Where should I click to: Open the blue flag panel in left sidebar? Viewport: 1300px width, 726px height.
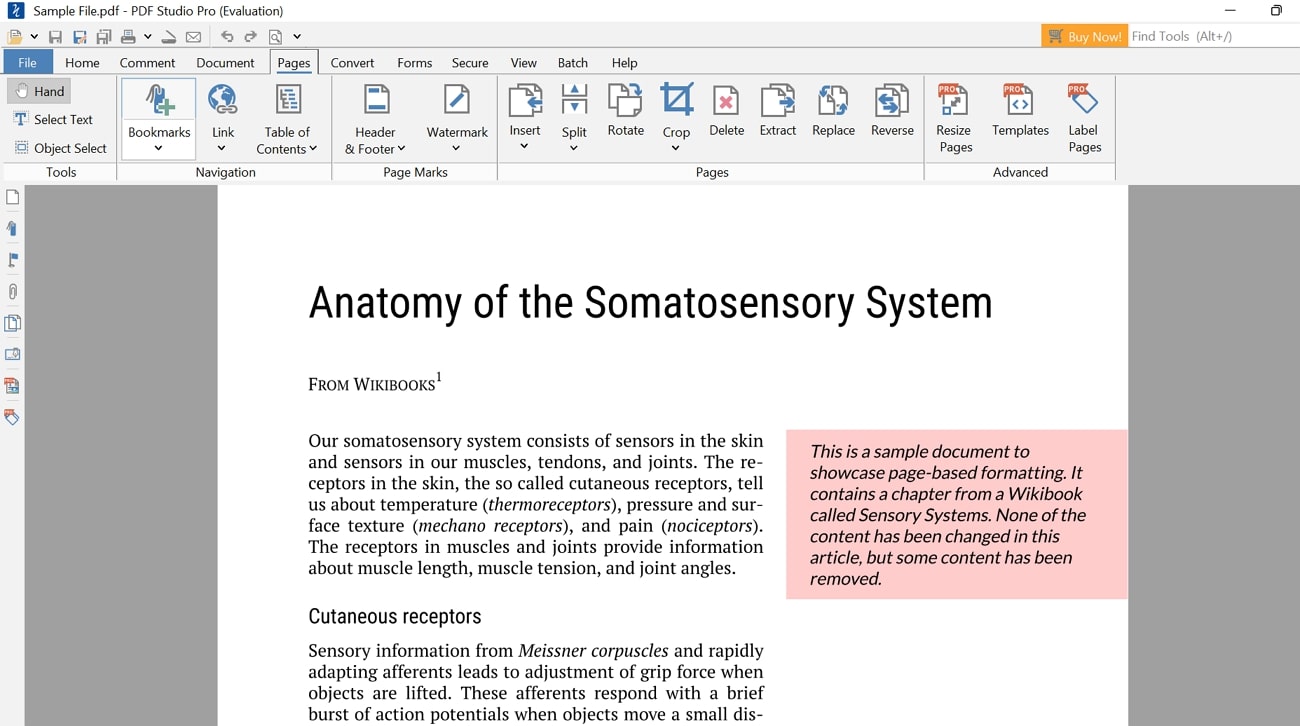(x=12, y=260)
